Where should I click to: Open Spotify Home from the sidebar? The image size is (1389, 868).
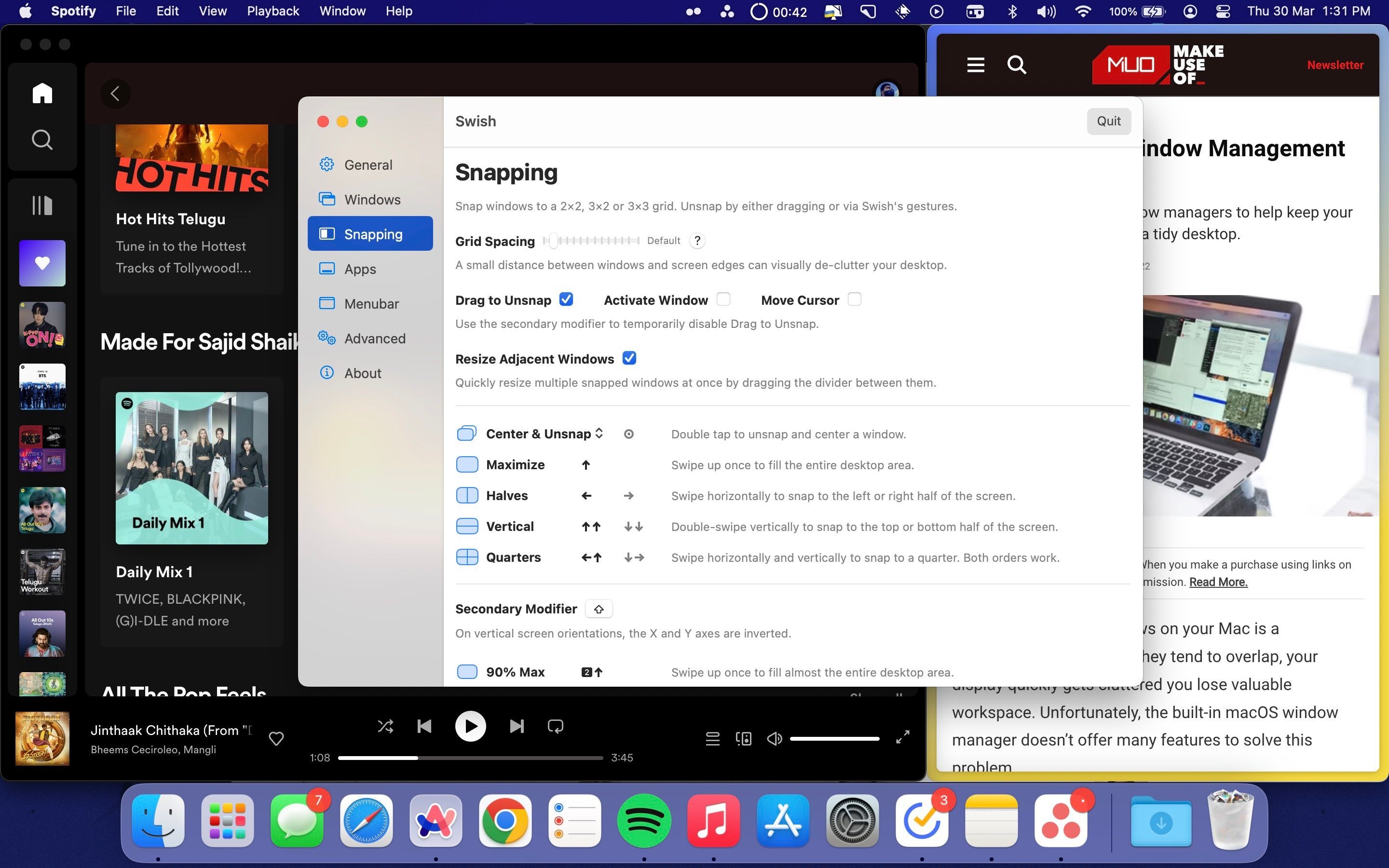pos(42,93)
